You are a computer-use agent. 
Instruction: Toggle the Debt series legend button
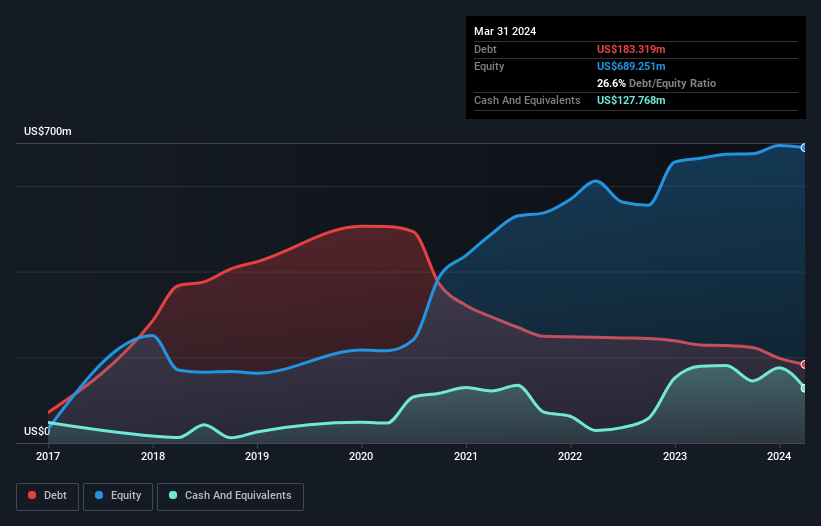click(47, 496)
